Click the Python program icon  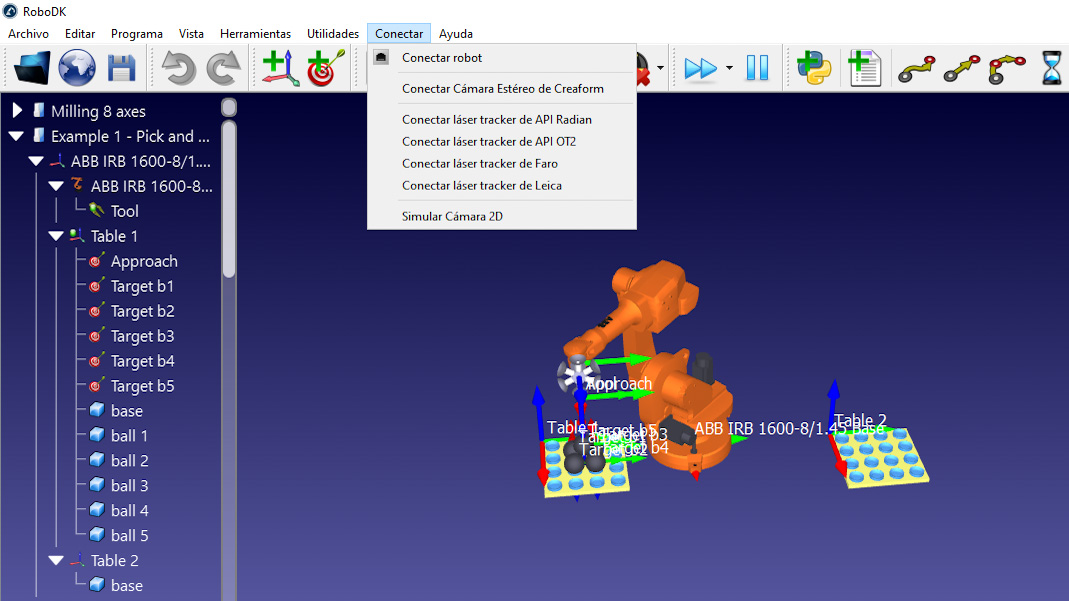tap(814, 68)
